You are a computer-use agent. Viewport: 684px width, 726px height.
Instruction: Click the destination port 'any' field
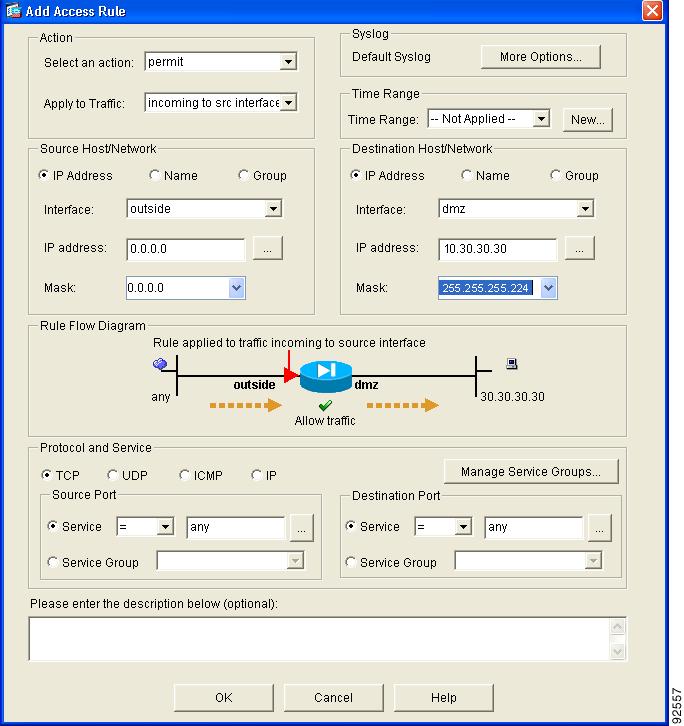(x=533, y=527)
